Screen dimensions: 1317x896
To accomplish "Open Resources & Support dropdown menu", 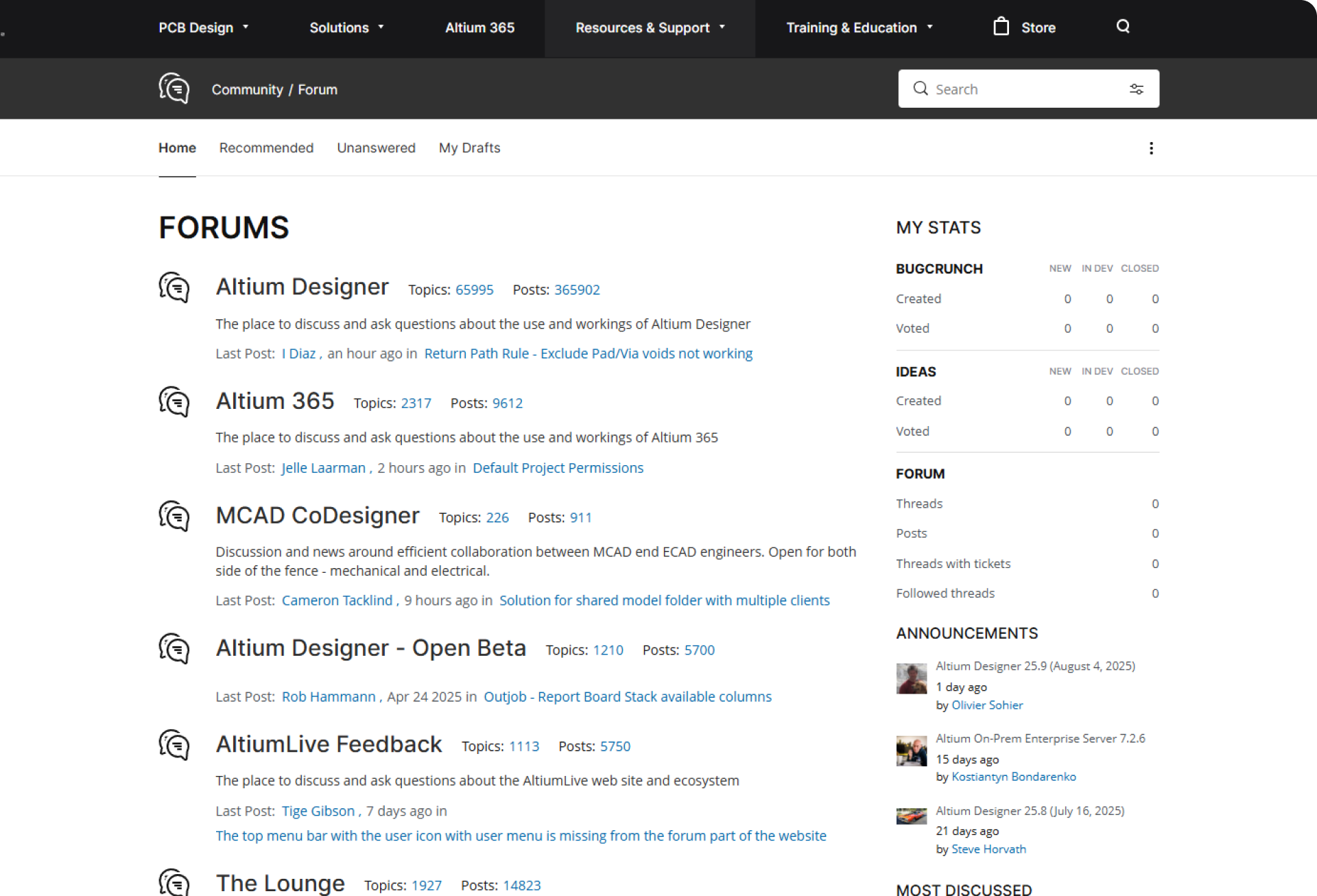I will coord(650,27).
